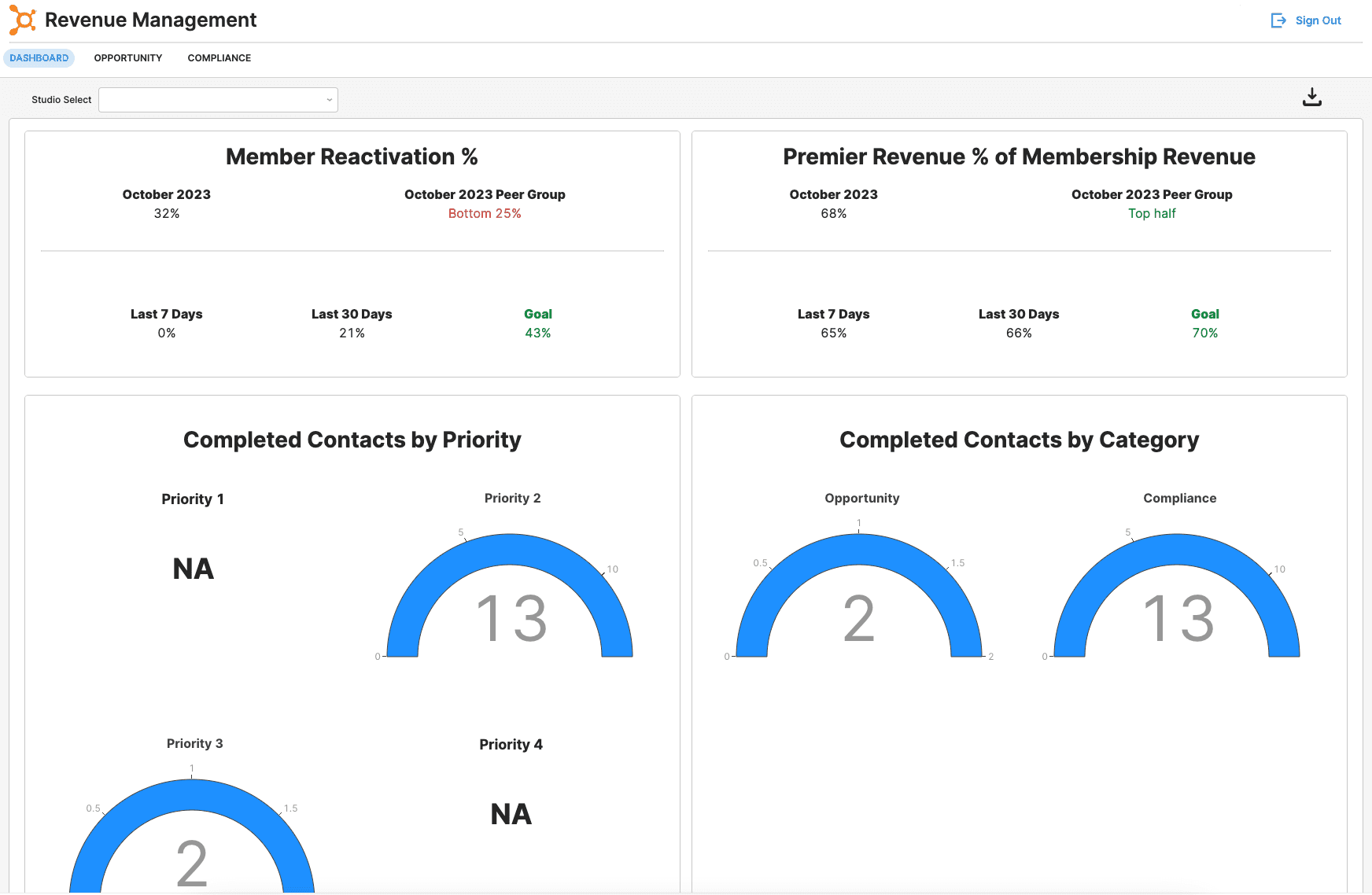Click the Orangetheory logo icon
The width and height of the screenshot is (1372, 895).
(x=22, y=20)
